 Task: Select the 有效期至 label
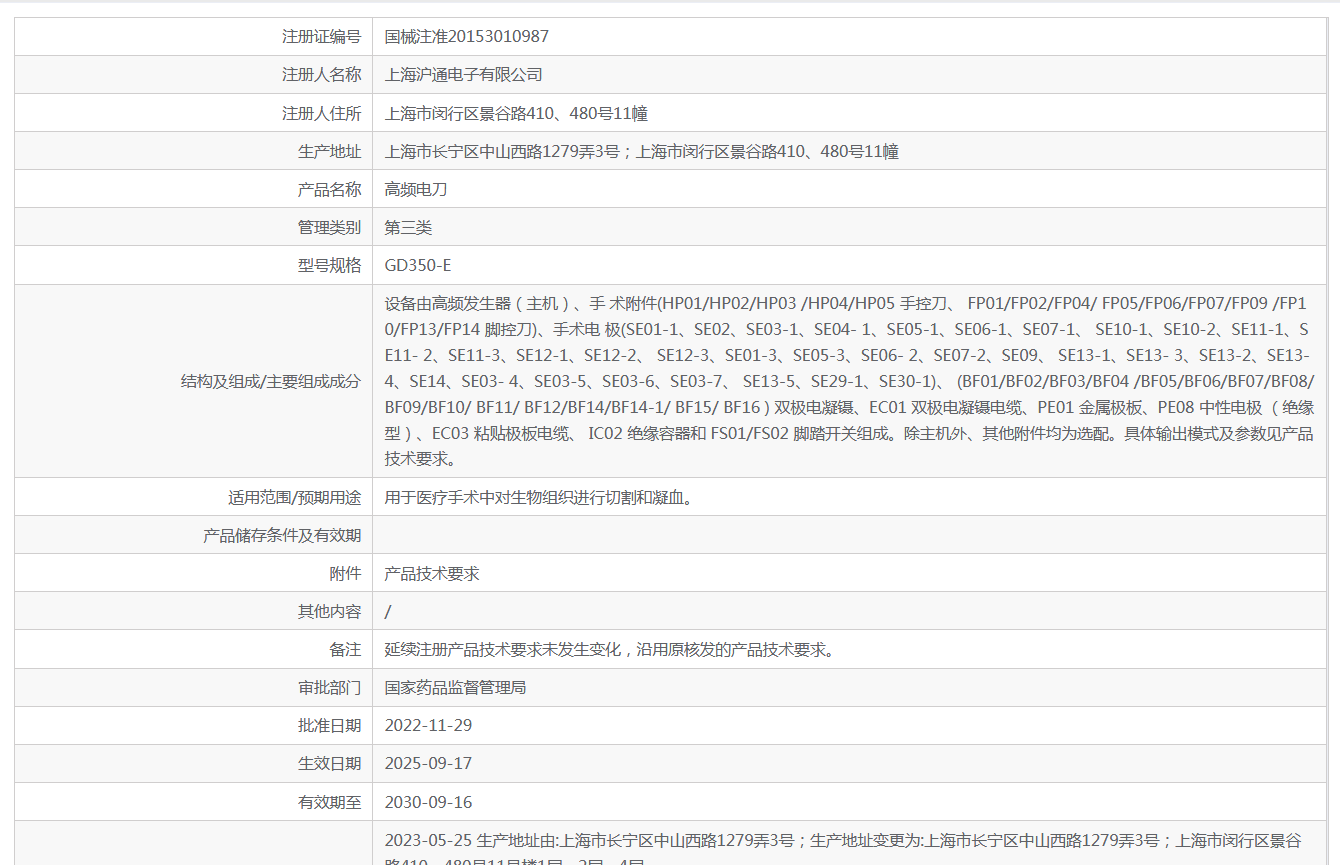(x=329, y=802)
